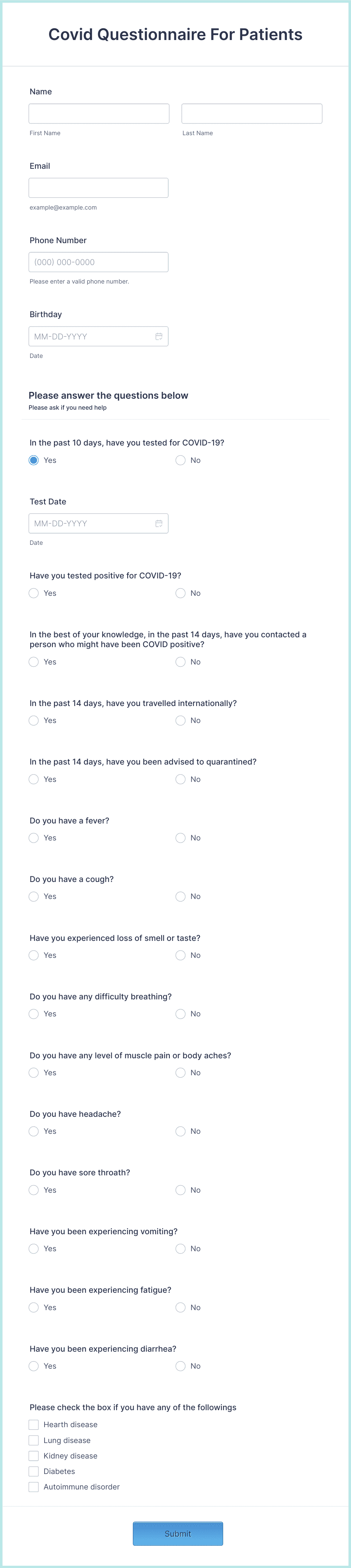This screenshot has width=351, height=1568.
Task: Select No for experiencing diarrhea
Action: coord(181,1366)
